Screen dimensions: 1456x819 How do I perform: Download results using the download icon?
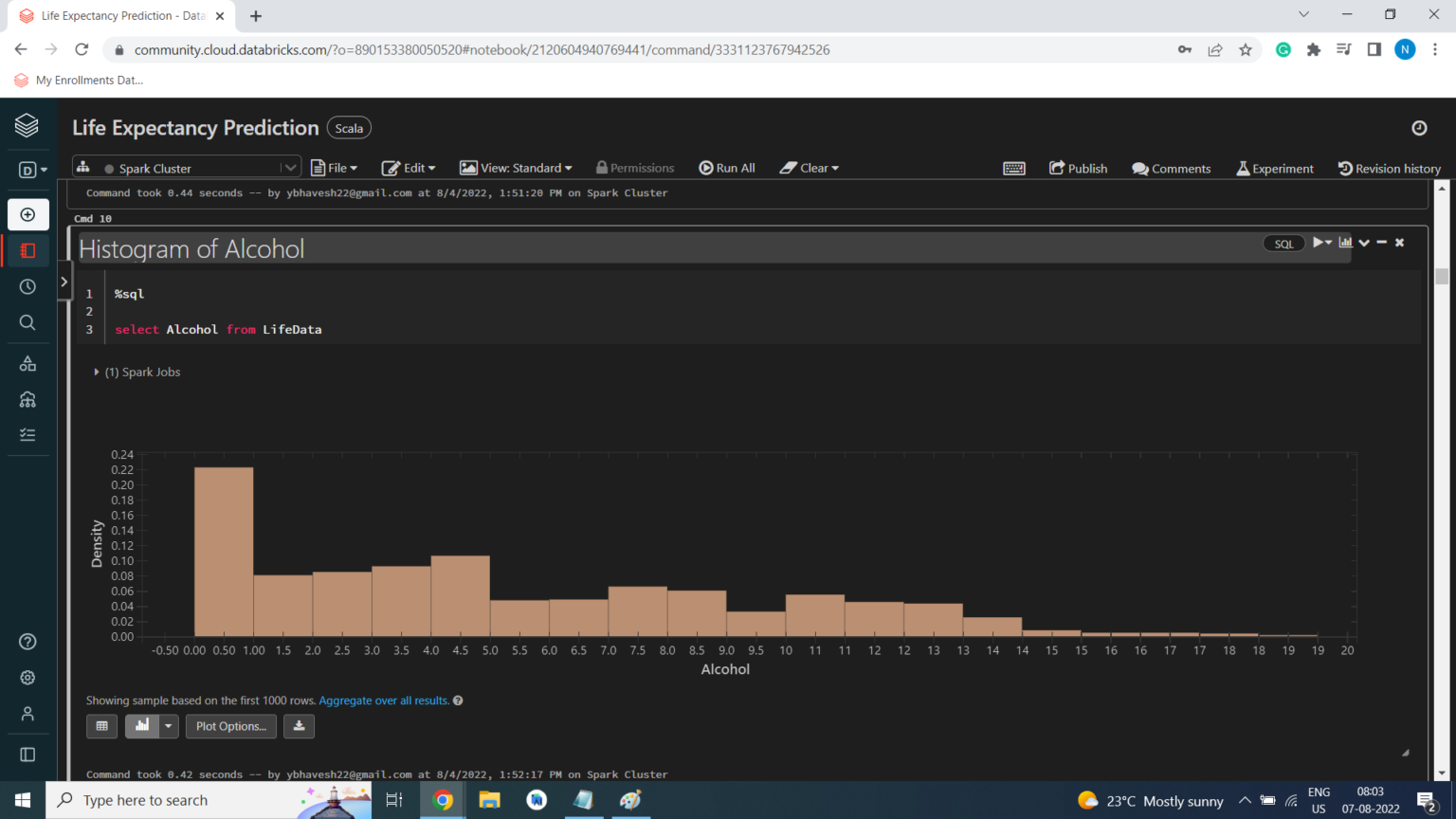click(299, 726)
